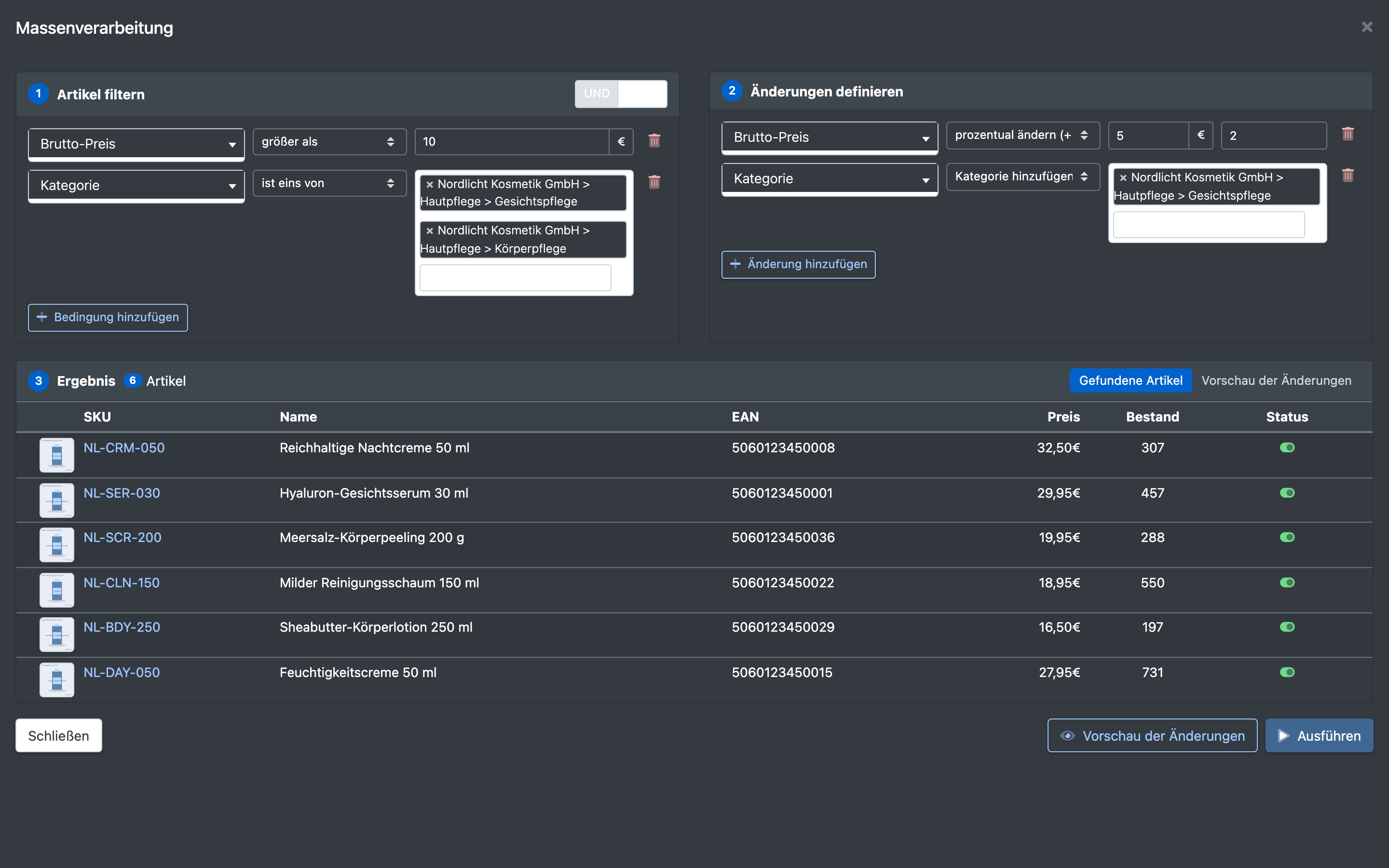Toggle the UND filter logic switch
Screen dimensions: 1389x868
(620, 94)
